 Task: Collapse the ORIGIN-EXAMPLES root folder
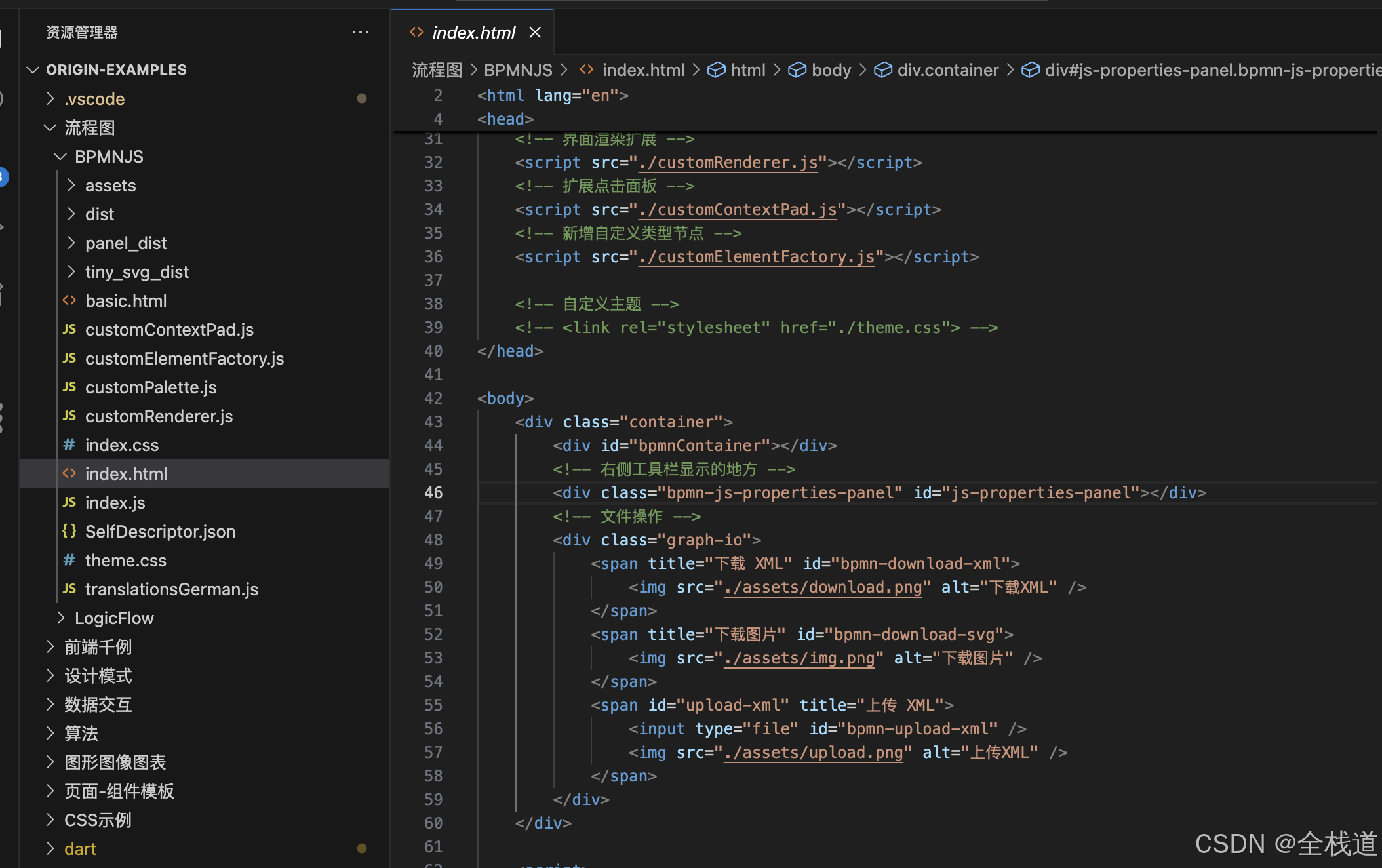tap(33, 69)
